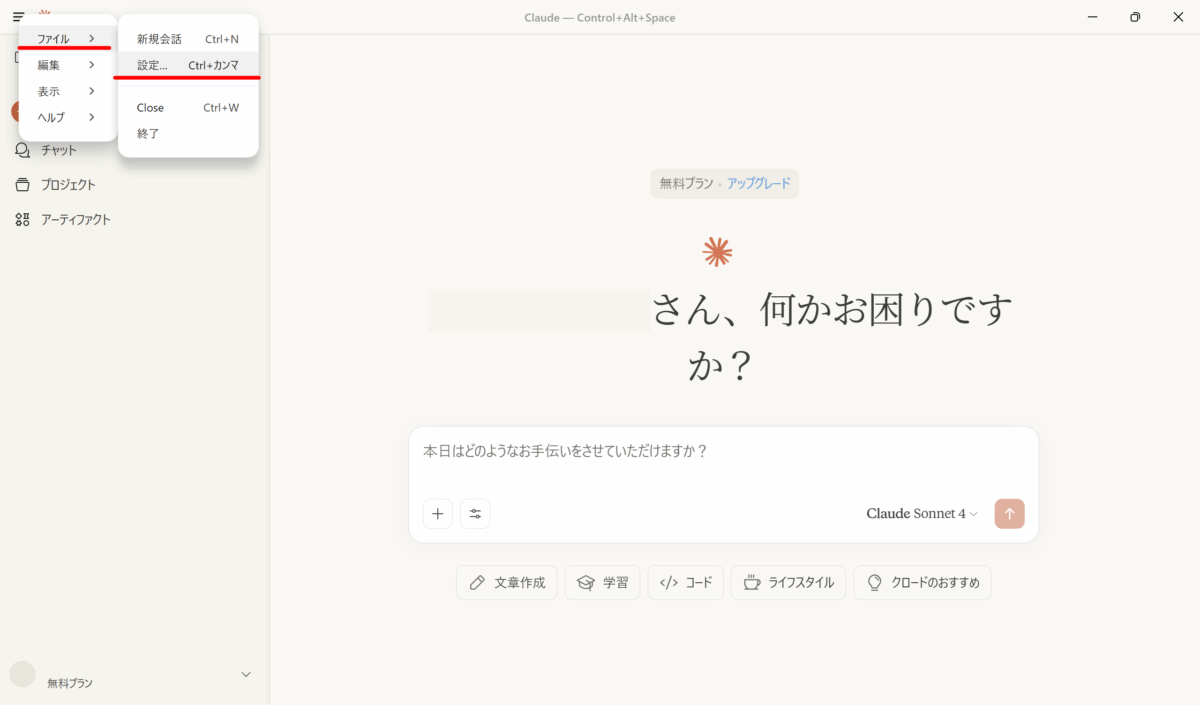Open the search and tools sliders icon
Screen dimensions: 1200x705
pos(475,514)
